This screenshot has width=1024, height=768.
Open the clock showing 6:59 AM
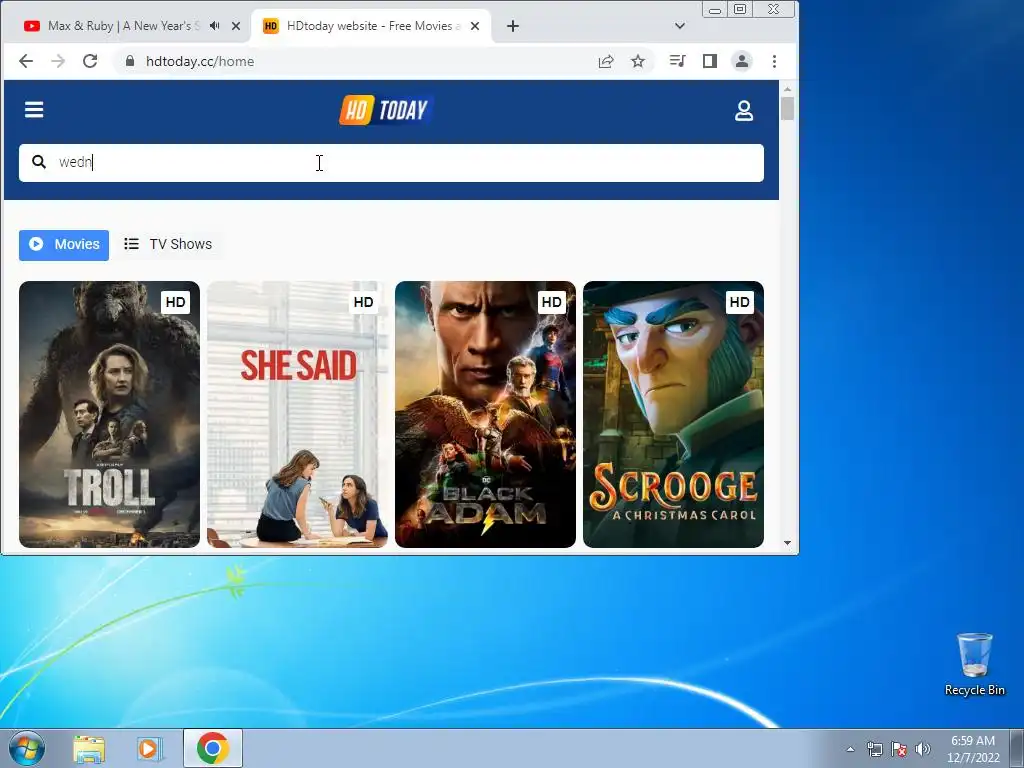(973, 748)
